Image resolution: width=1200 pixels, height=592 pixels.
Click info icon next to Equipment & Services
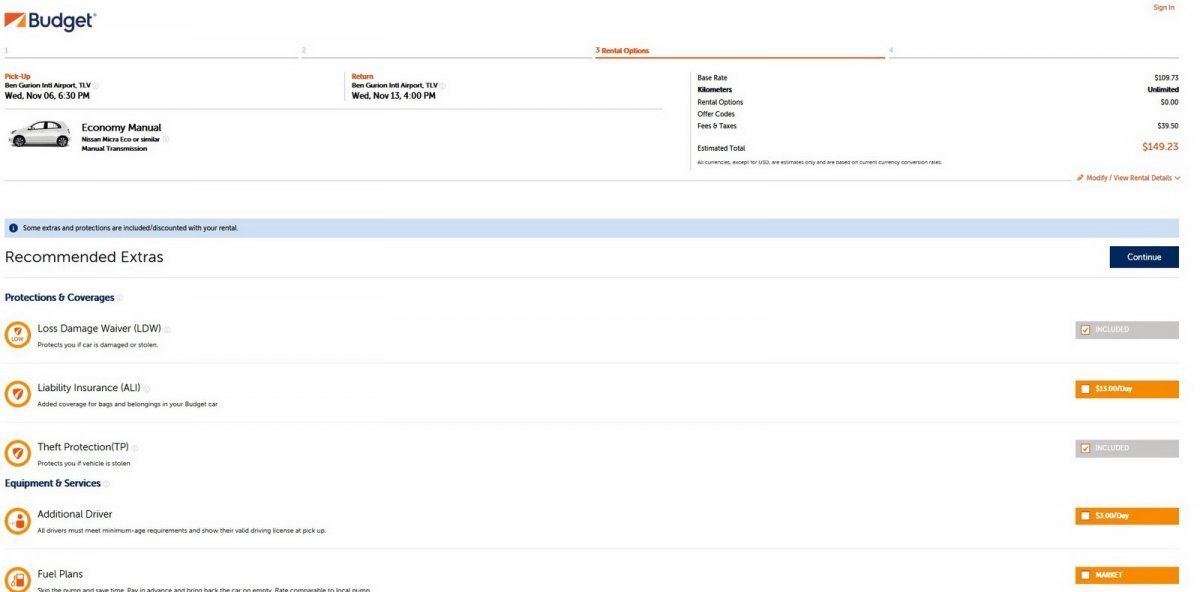pos(107,484)
